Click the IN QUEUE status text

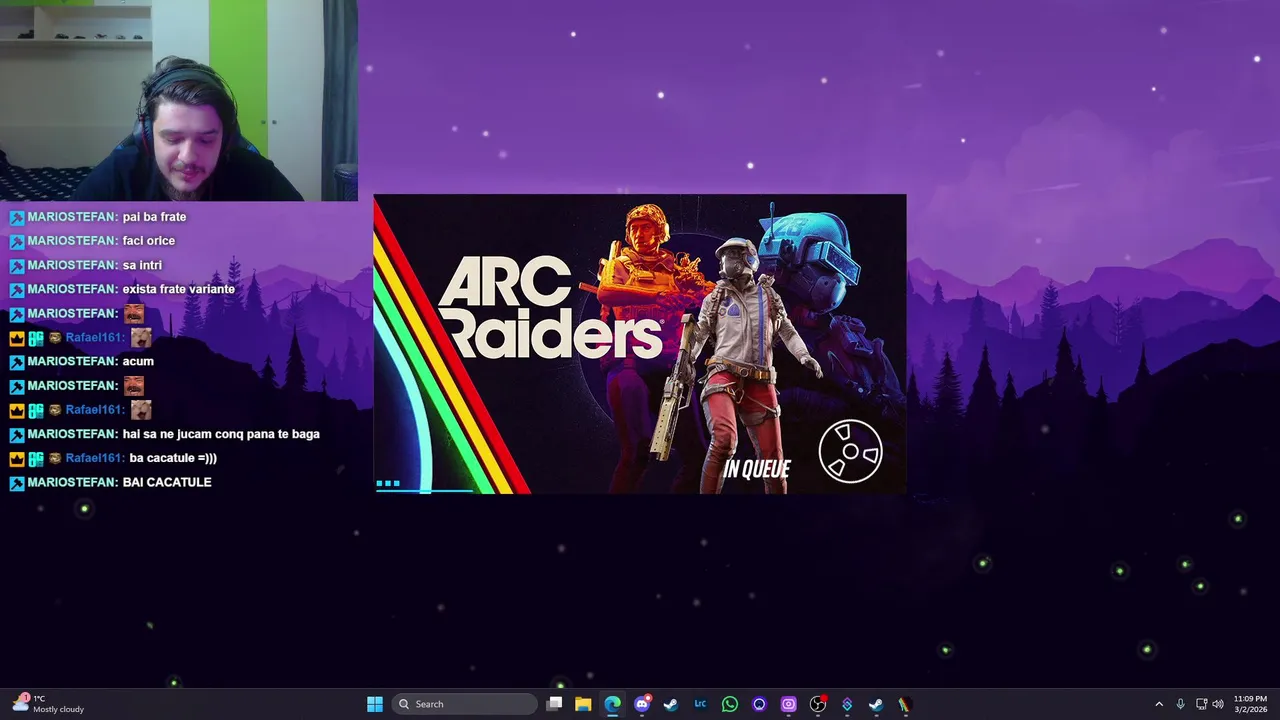click(x=757, y=469)
